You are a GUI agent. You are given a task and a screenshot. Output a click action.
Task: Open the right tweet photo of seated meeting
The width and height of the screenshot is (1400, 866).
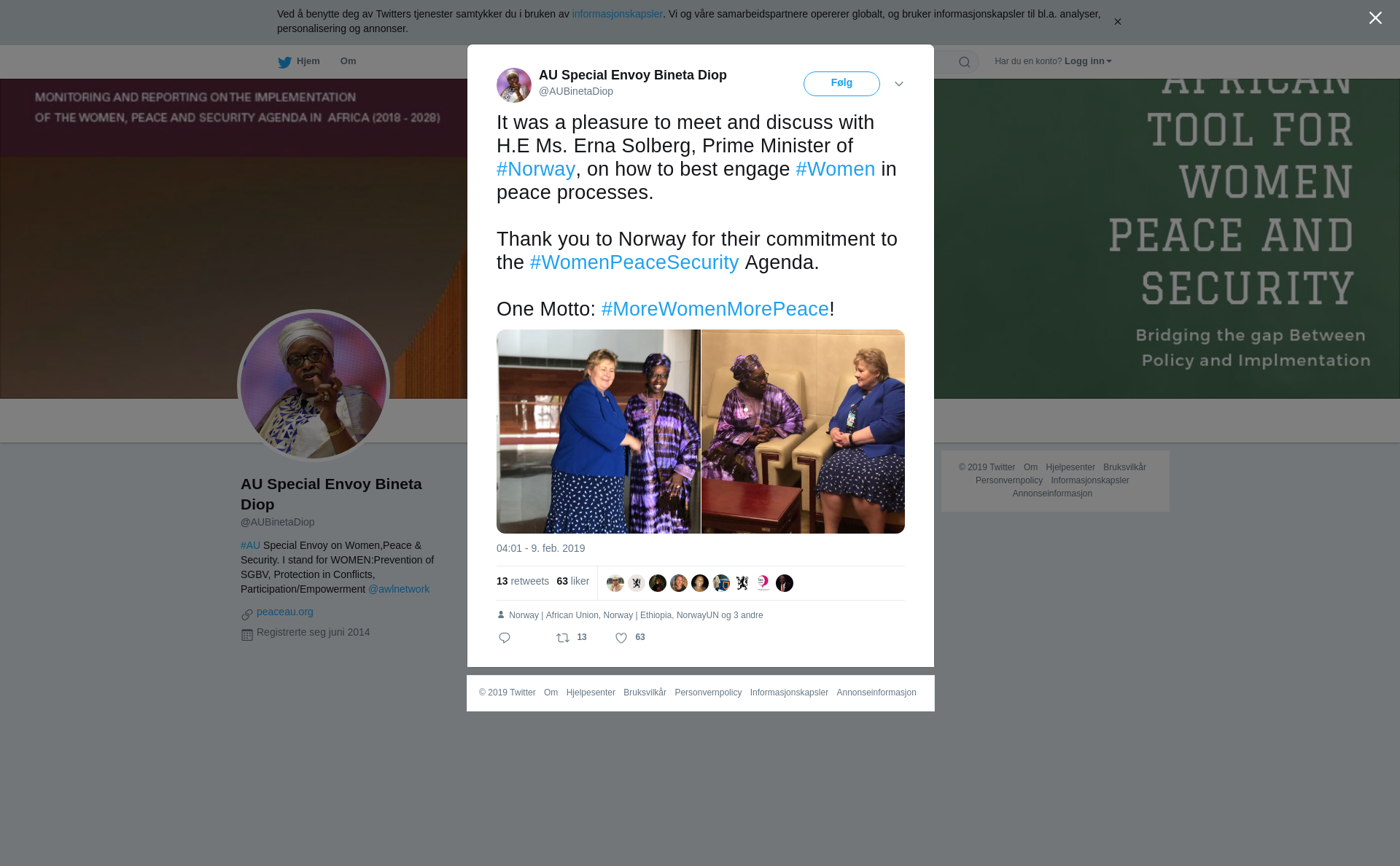[803, 432]
